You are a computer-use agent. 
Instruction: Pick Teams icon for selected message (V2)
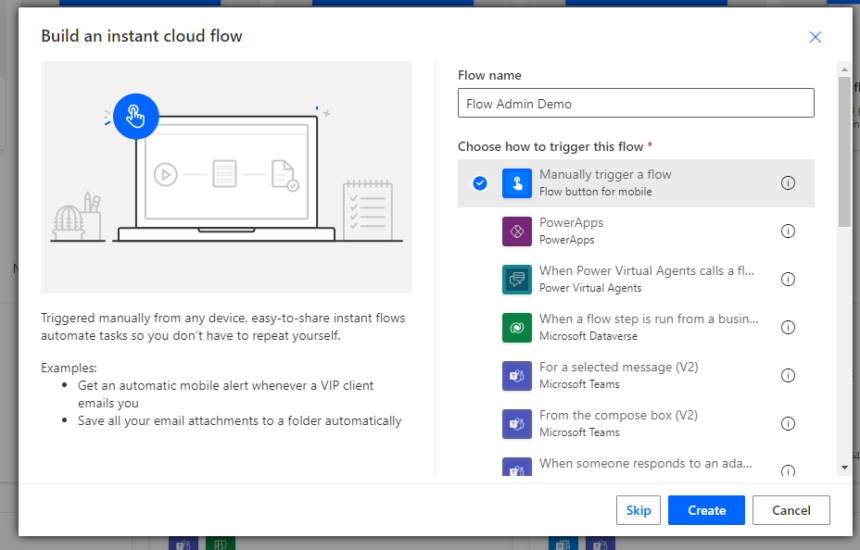tap(517, 376)
